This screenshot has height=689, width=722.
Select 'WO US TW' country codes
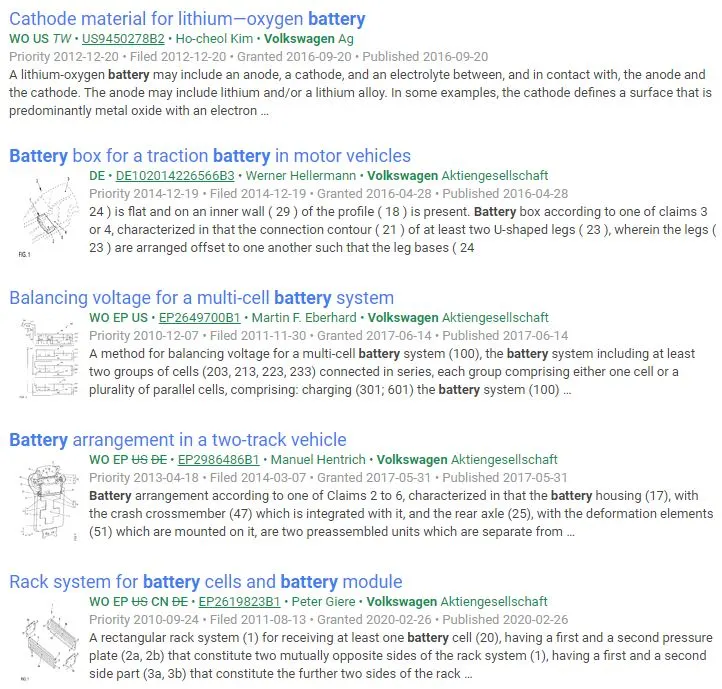(40, 39)
